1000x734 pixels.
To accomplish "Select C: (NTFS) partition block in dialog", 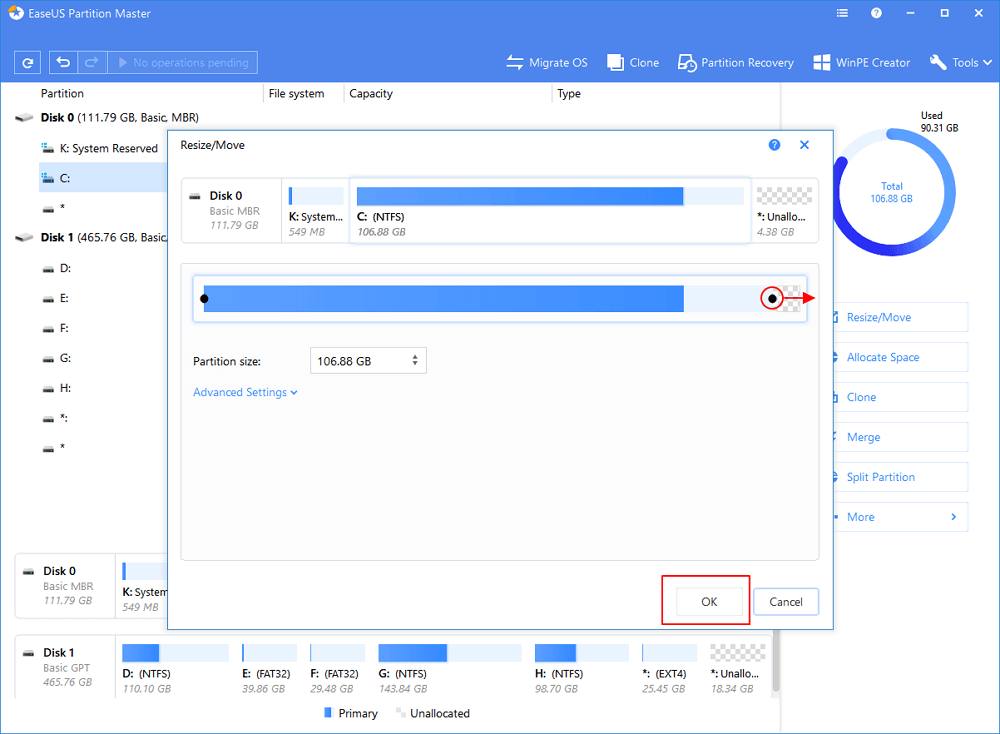I will tap(550, 211).
